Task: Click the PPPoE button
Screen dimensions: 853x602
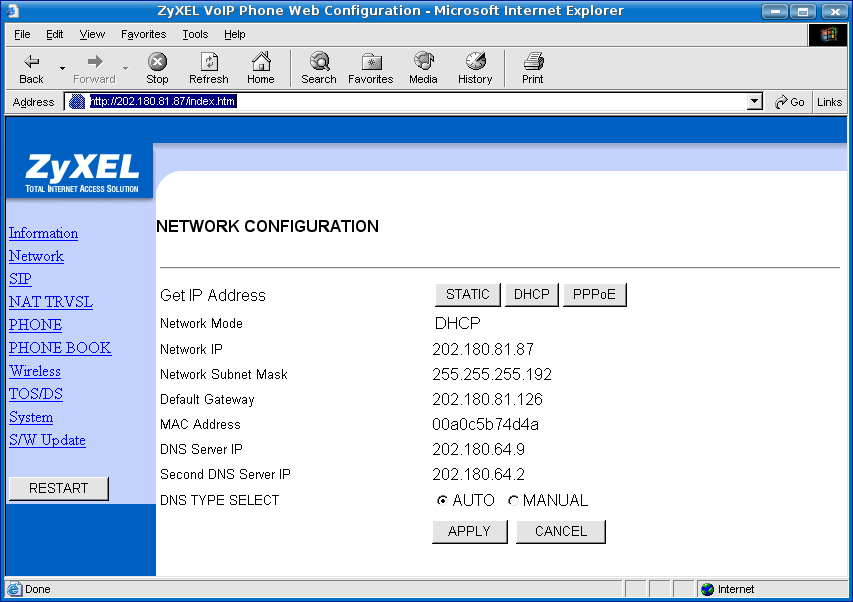Action: (595, 295)
